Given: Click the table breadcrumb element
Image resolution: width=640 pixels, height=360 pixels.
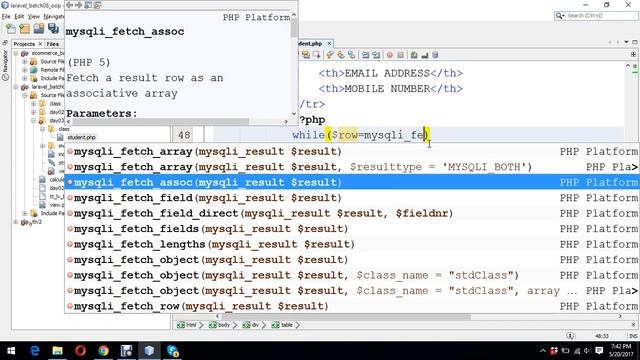Looking at the screenshot, I should pyautogui.click(x=282, y=325).
